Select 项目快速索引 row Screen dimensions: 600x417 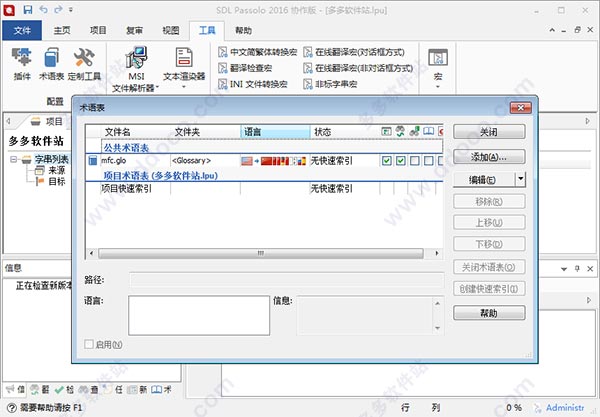coord(264,189)
